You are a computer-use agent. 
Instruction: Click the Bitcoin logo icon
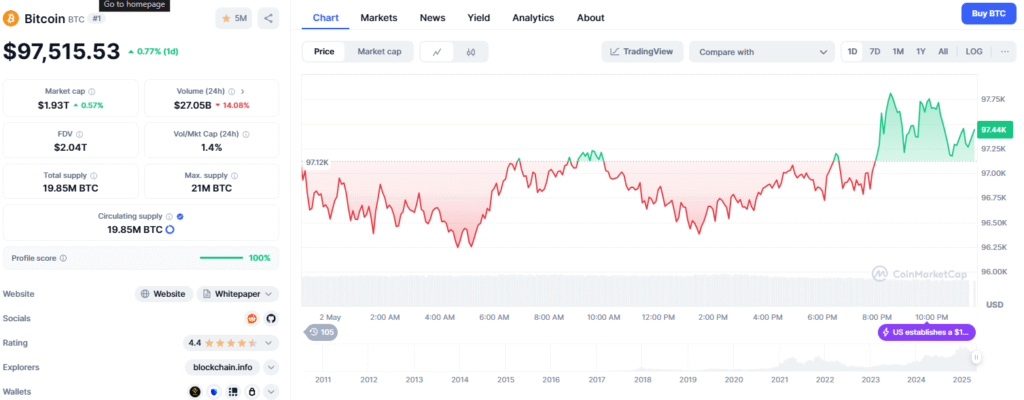tap(11, 18)
